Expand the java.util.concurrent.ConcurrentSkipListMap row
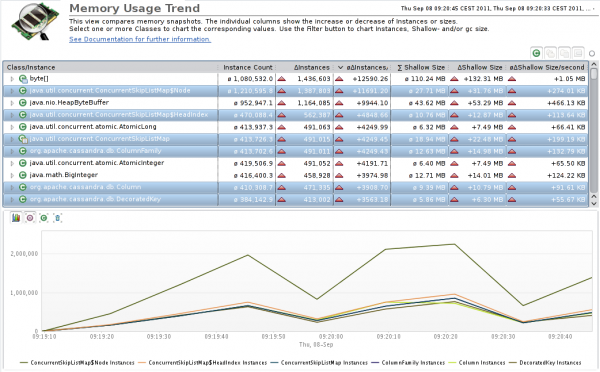Image resolution: width=600 pixels, height=372 pixels. point(12,139)
